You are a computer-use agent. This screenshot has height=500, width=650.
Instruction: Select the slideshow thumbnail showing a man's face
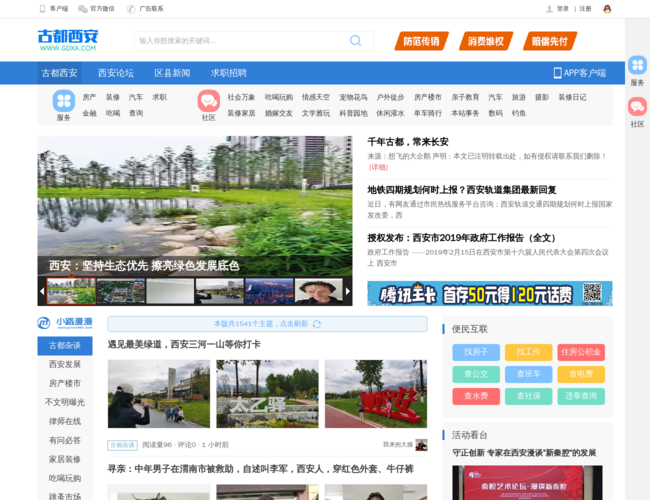pyautogui.click(x=319, y=291)
